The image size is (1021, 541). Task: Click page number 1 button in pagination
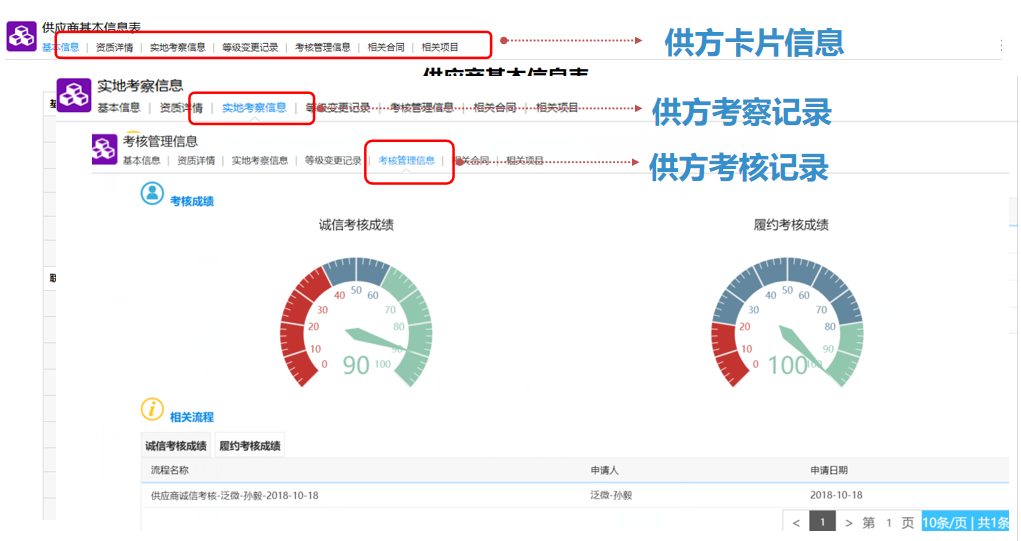822,523
